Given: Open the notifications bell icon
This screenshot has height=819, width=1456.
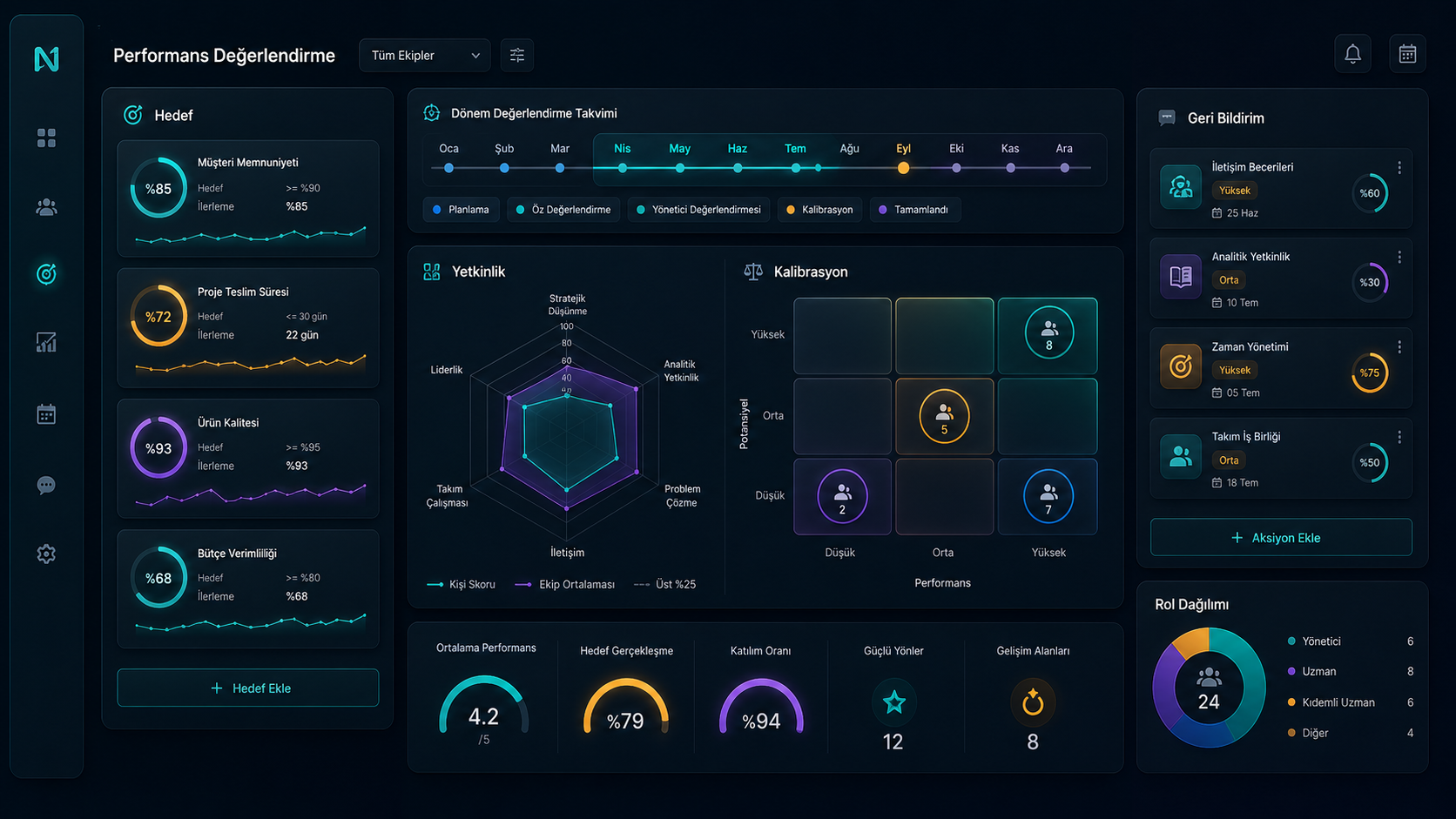Looking at the screenshot, I should [x=1352, y=54].
